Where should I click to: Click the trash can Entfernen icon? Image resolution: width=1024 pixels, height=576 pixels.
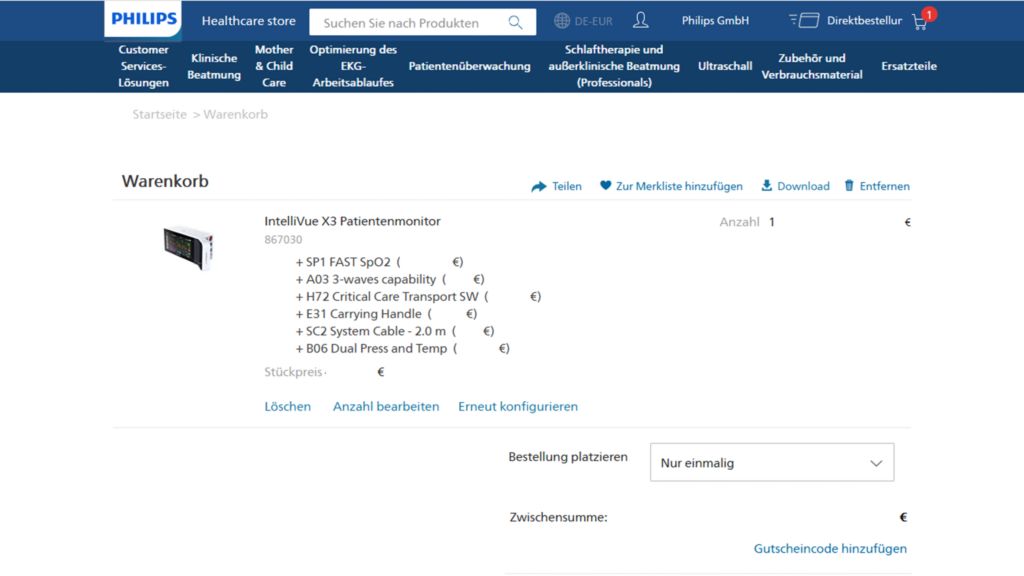coord(849,185)
